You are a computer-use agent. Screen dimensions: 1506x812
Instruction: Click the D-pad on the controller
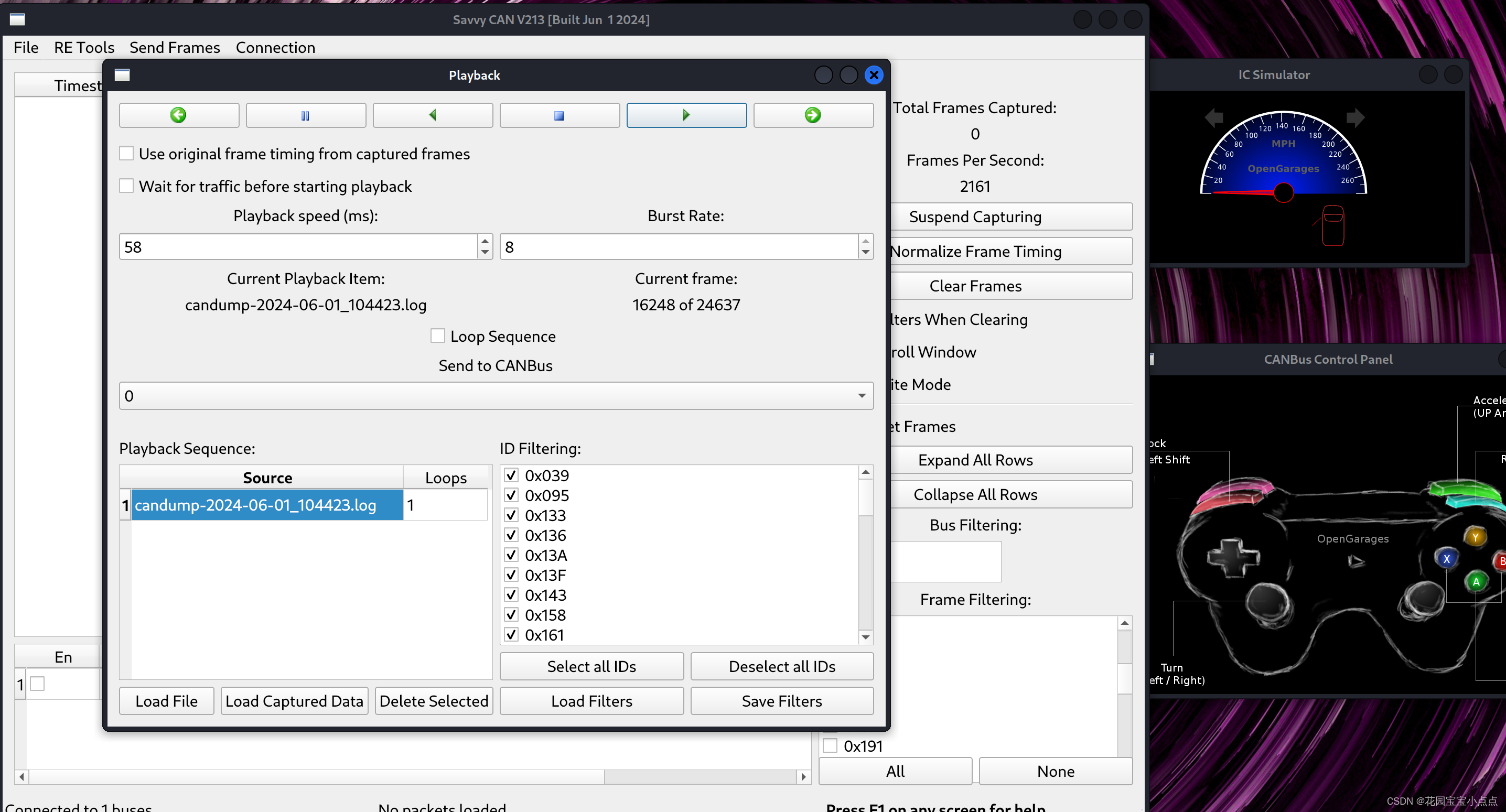[x=1232, y=557]
